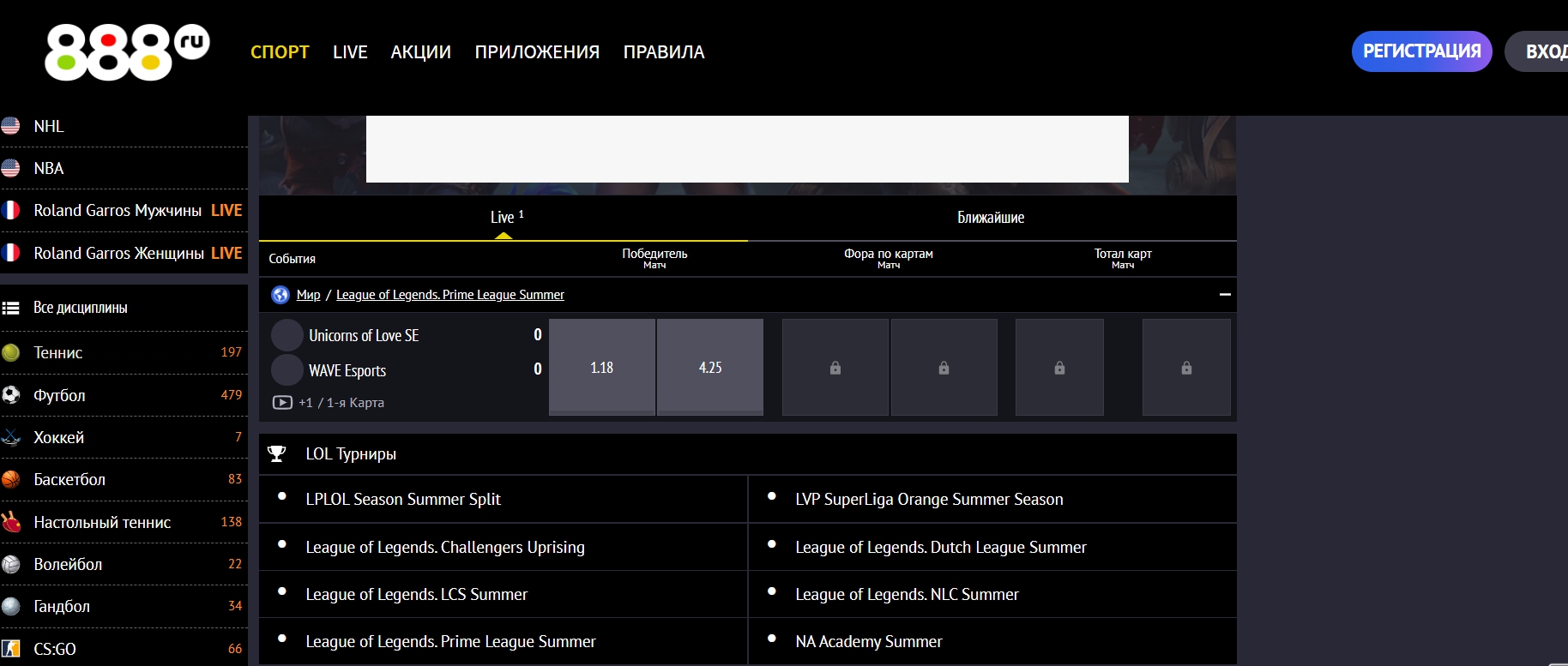1568x666 pixels.
Task: Click the 888.ru logo
Action: point(127,52)
